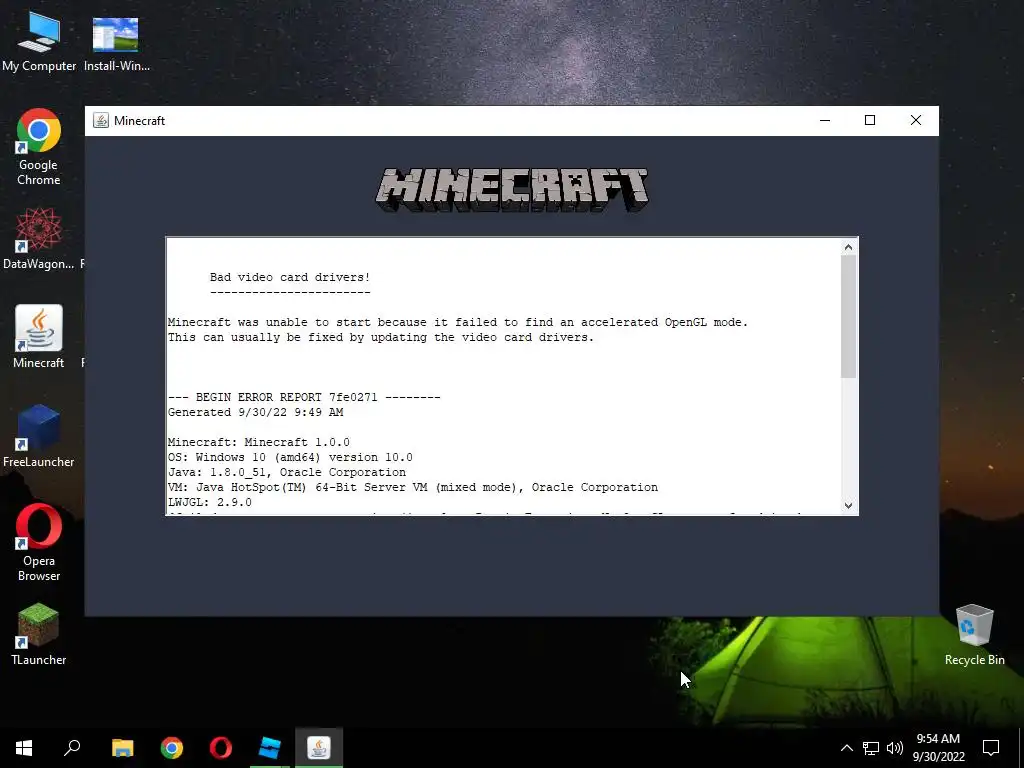The width and height of the screenshot is (1024, 768).
Task: Click the Java icon in Minecraft title bar
Action: pos(101,121)
